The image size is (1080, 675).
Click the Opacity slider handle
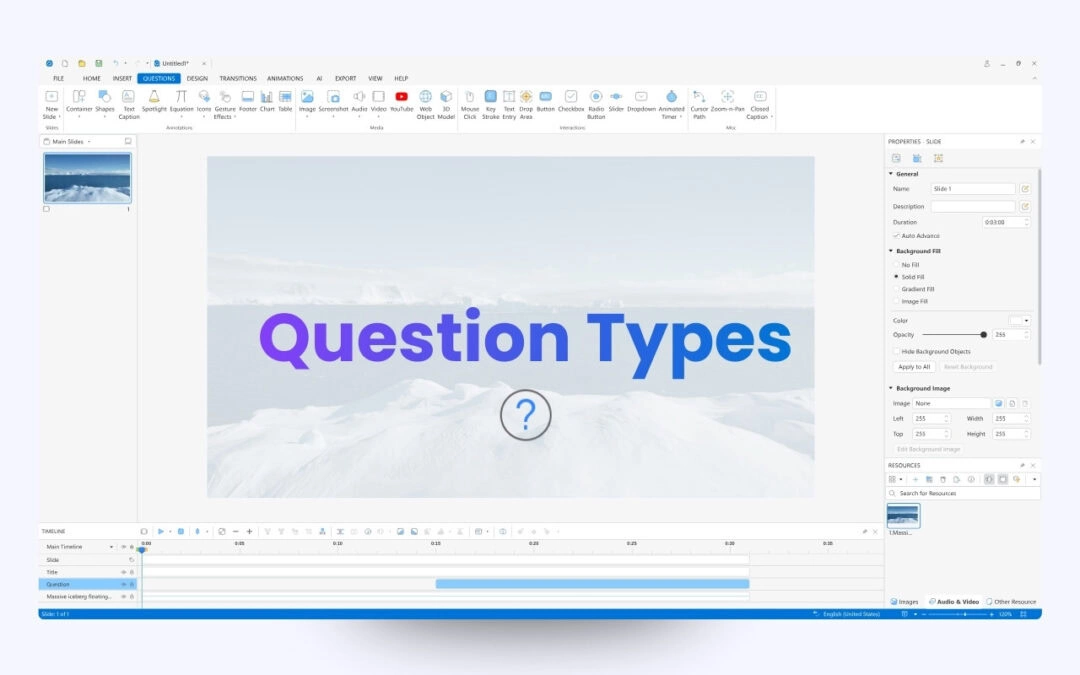click(x=984, y=335)
